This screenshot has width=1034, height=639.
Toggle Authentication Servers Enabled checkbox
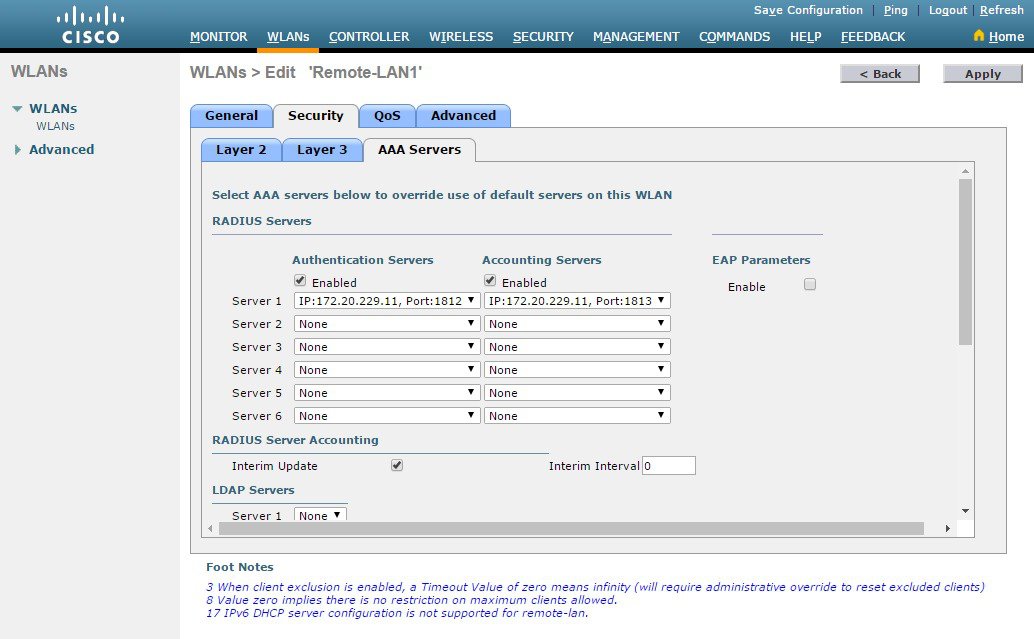[x=300, y=281]
